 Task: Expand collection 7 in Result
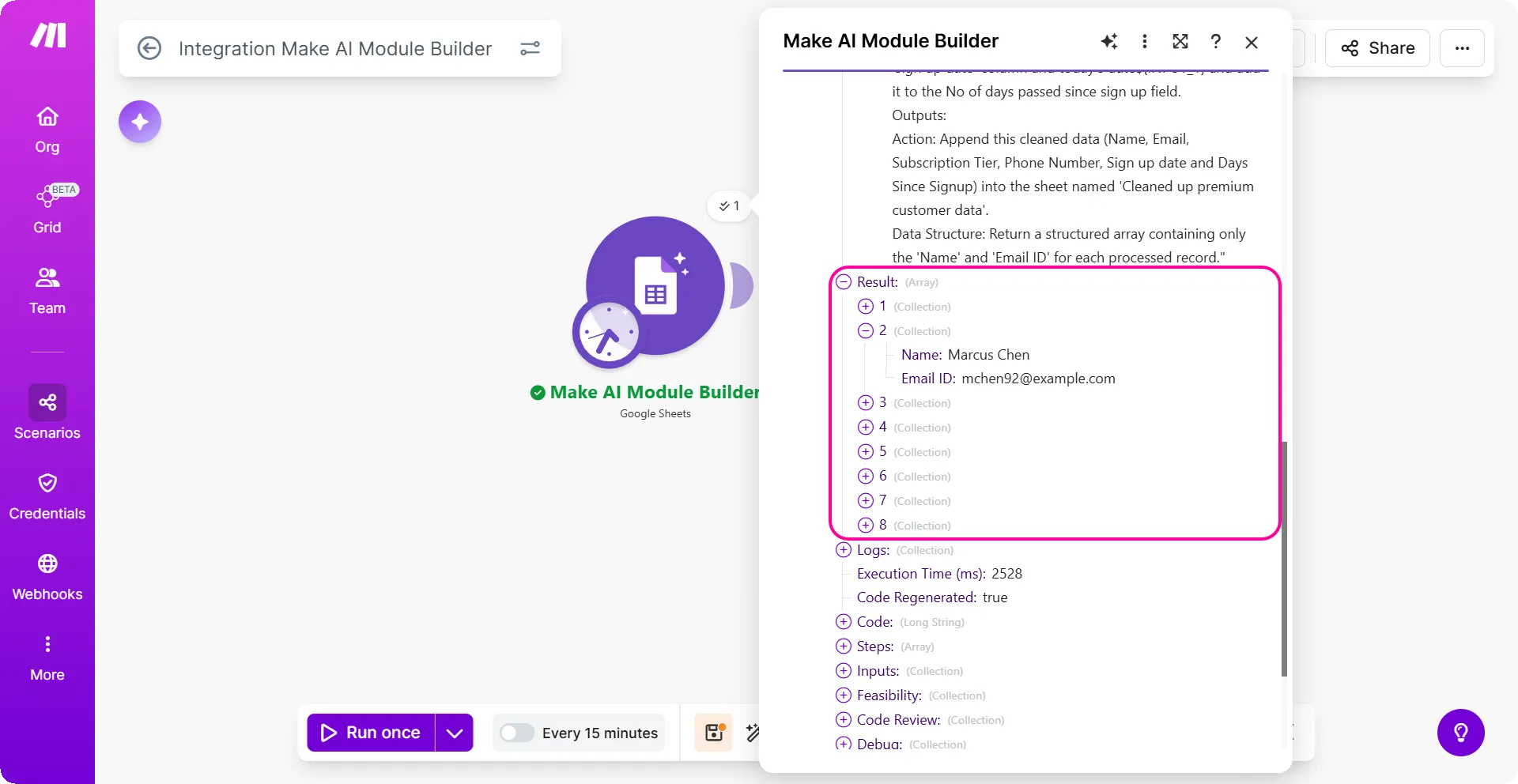(x=866, y=501)
